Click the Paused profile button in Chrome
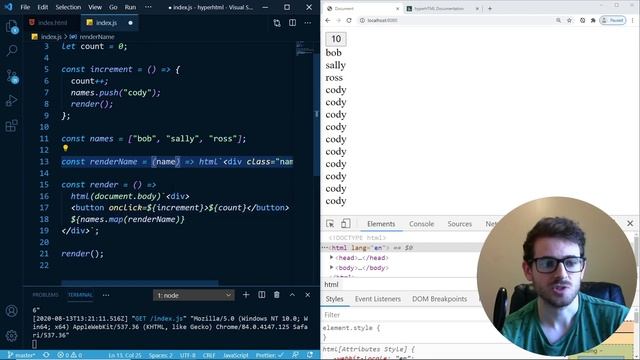Screen dimensions: 640x360 click(613, 20)
